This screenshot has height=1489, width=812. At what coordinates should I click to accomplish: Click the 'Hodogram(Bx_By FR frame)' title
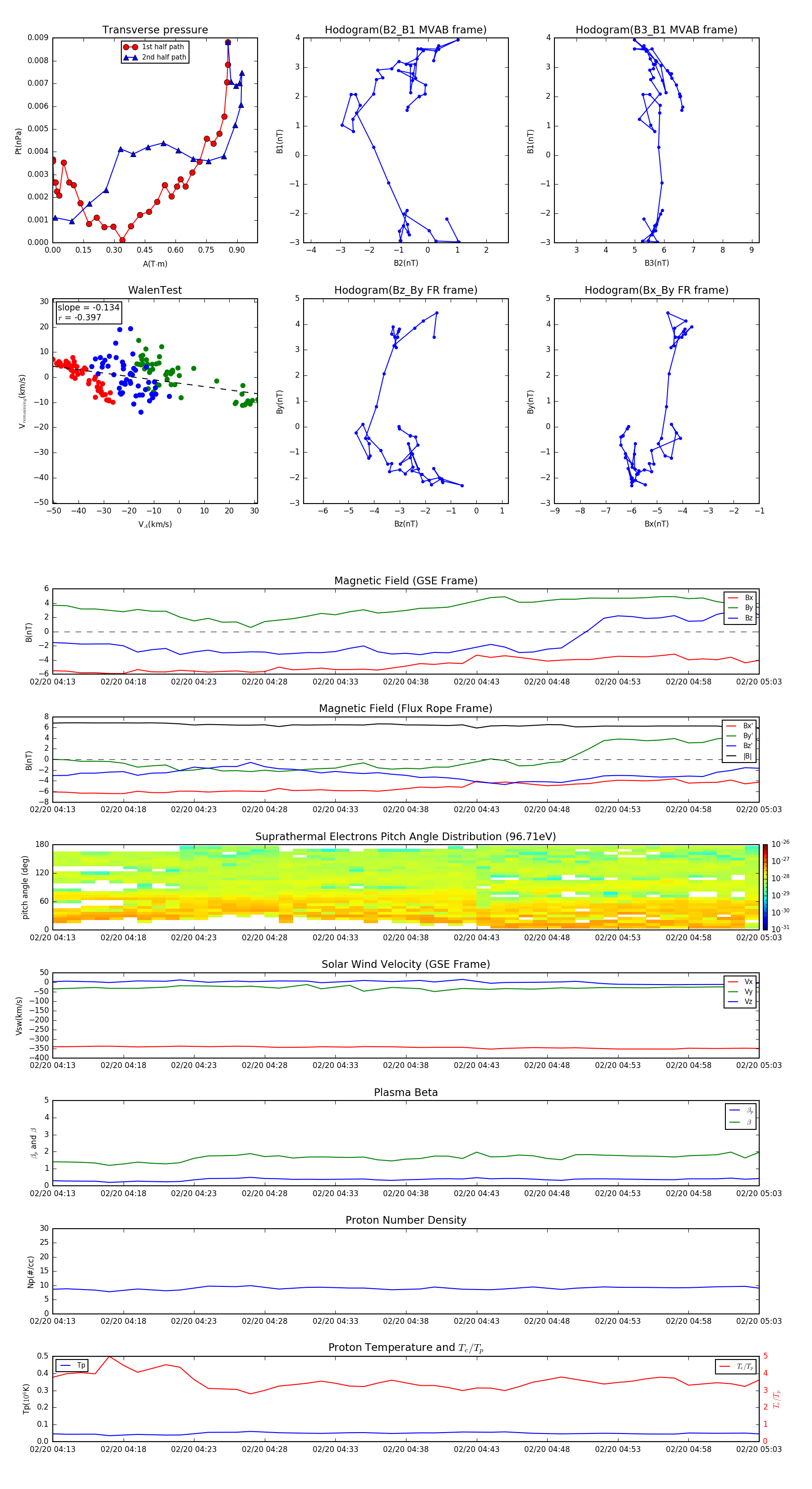coord(656,290)
